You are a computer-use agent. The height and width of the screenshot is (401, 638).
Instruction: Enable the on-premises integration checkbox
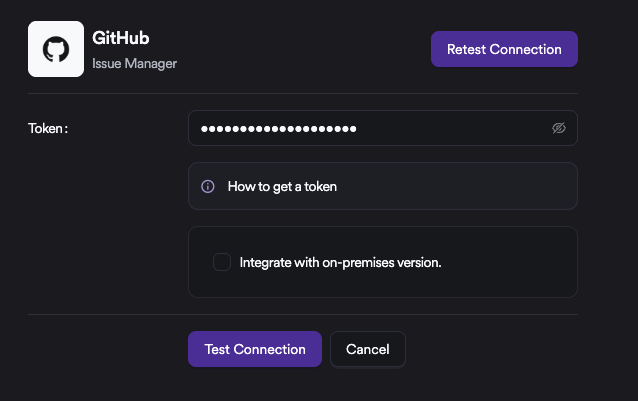pyautogui.click(x=222, y=262)
